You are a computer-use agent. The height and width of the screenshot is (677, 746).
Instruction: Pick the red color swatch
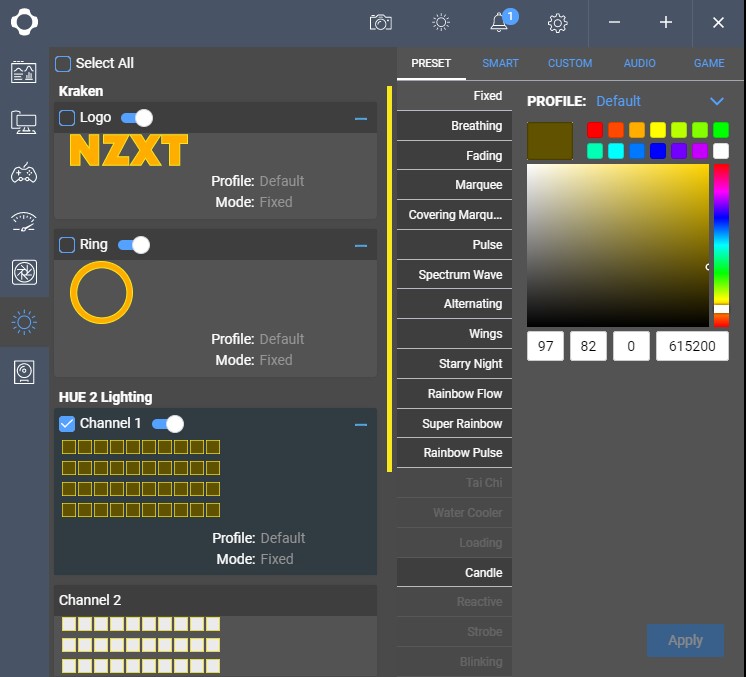pyautogui.click(x=595, y=130)
